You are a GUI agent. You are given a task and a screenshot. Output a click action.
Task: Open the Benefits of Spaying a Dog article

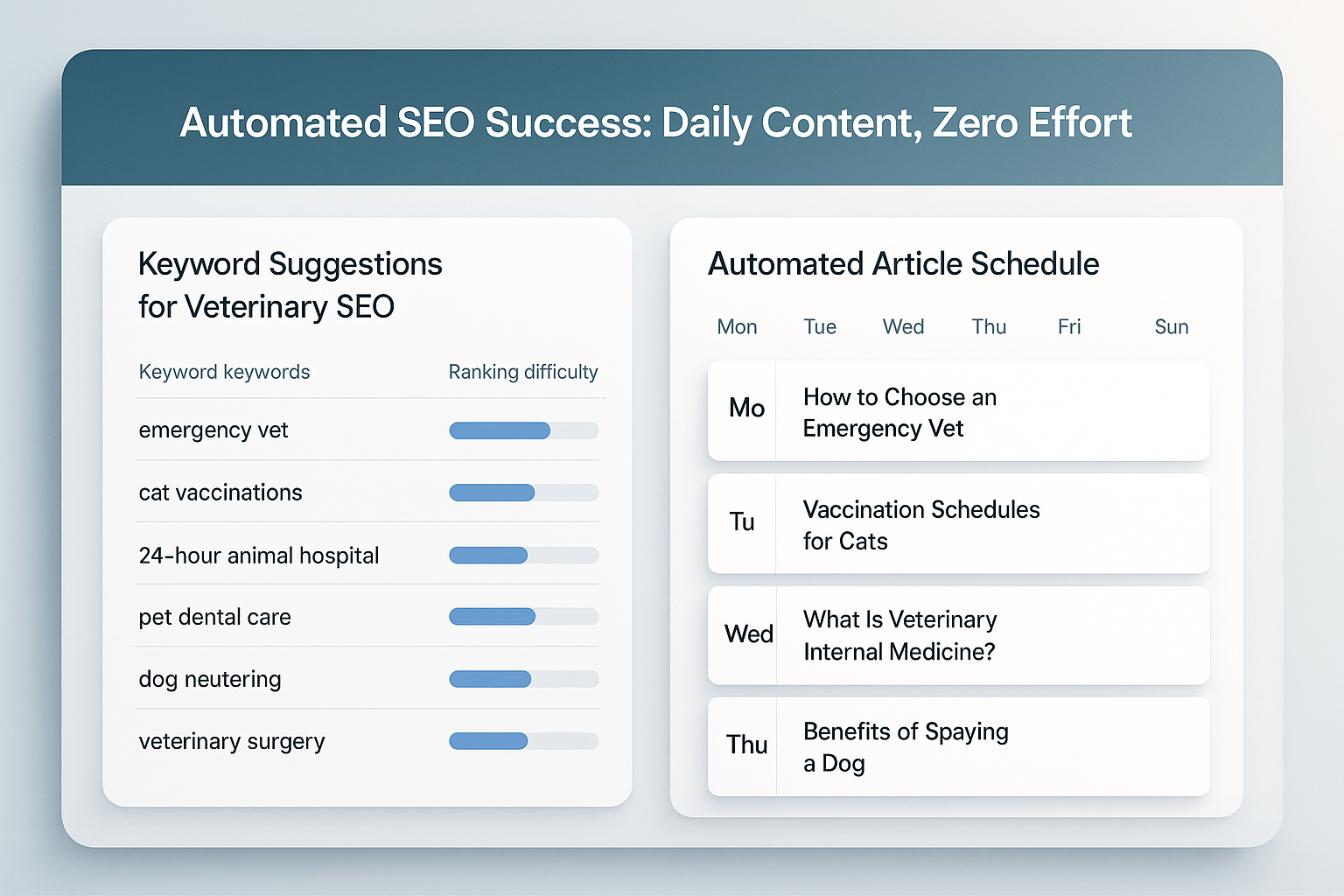point(958,746)
